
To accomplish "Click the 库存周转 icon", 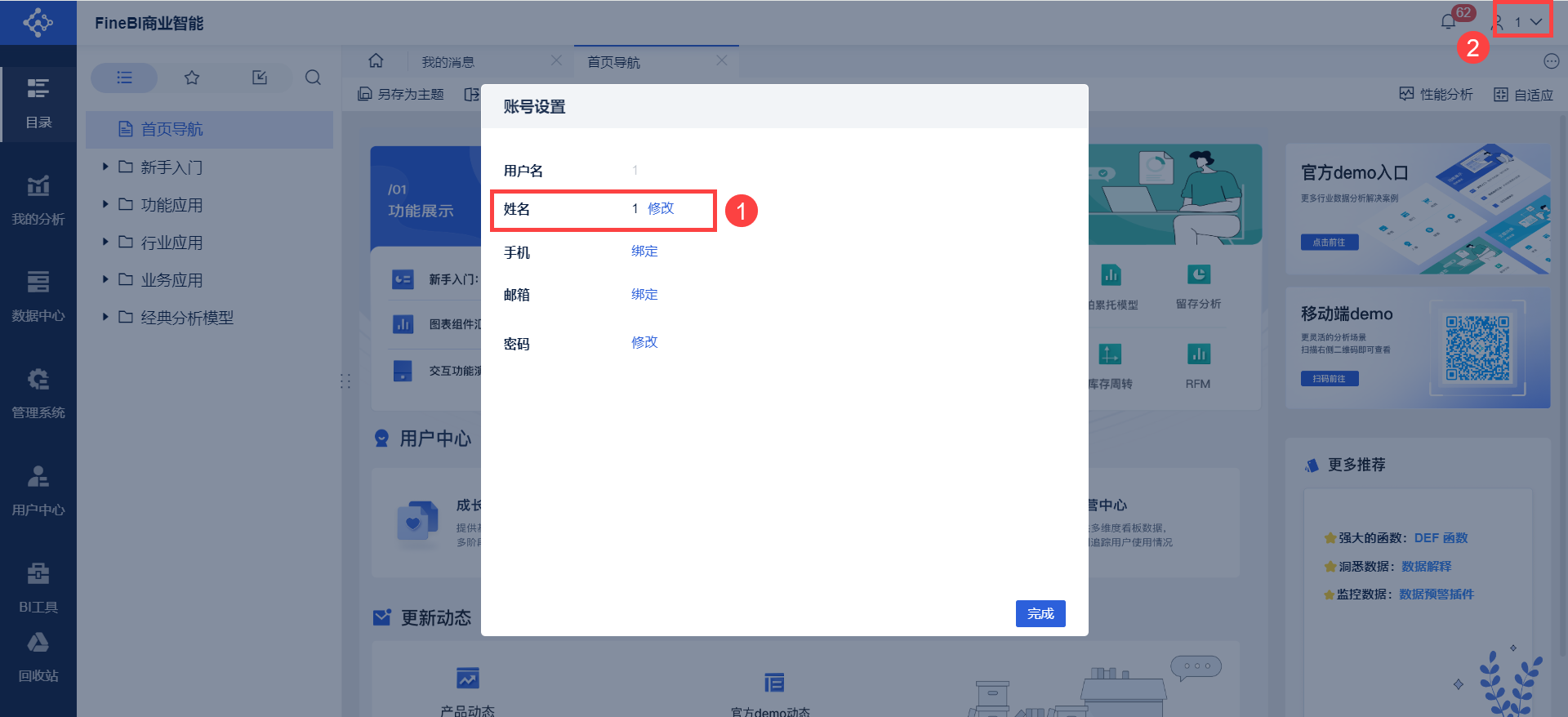I will 1110,354.
